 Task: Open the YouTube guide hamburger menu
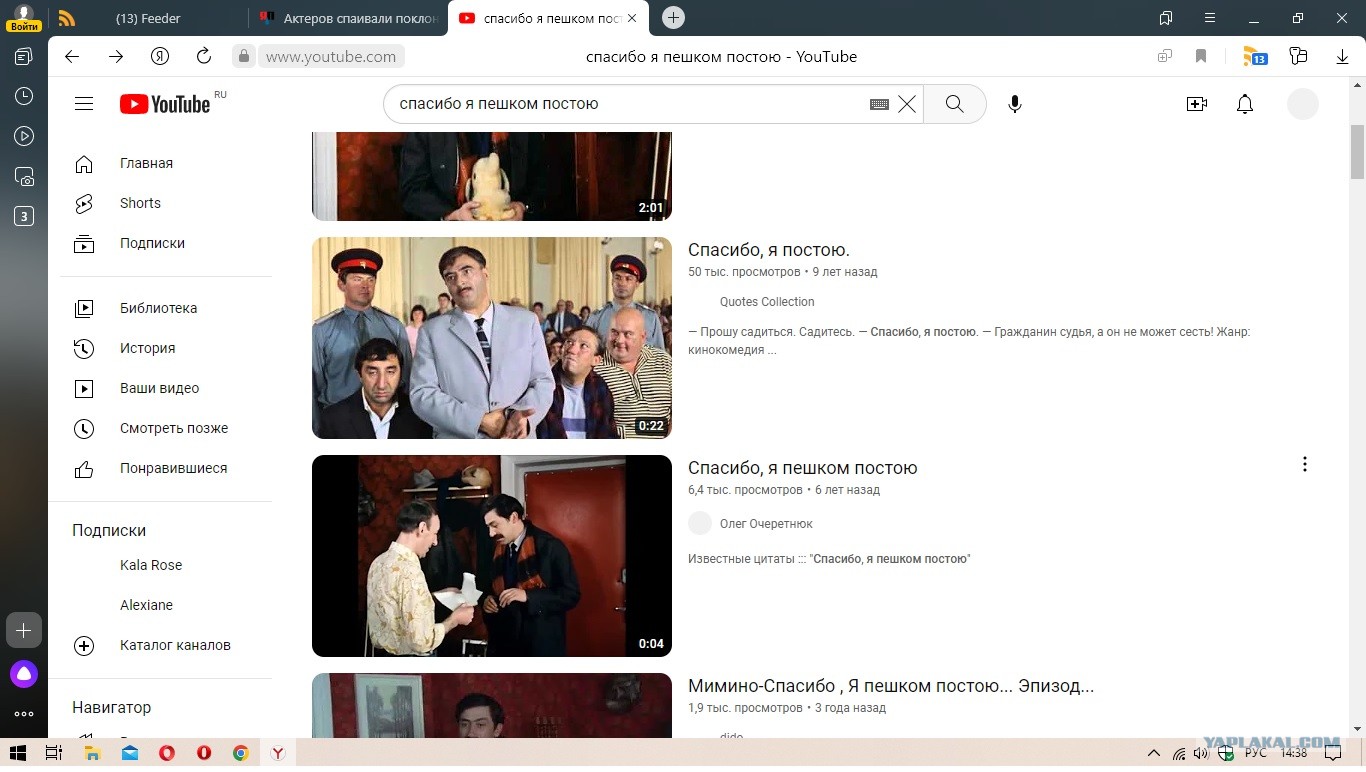tap(84, 104)
